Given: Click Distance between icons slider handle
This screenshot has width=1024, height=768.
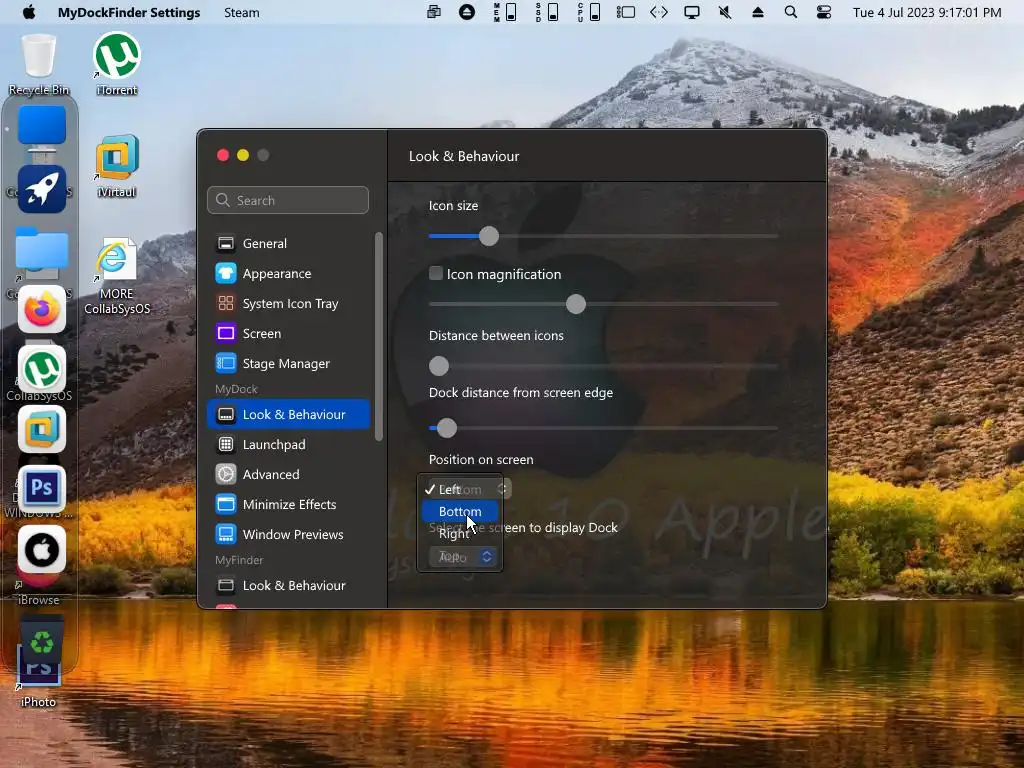Looking at the screenshot, I should (439, 366).
